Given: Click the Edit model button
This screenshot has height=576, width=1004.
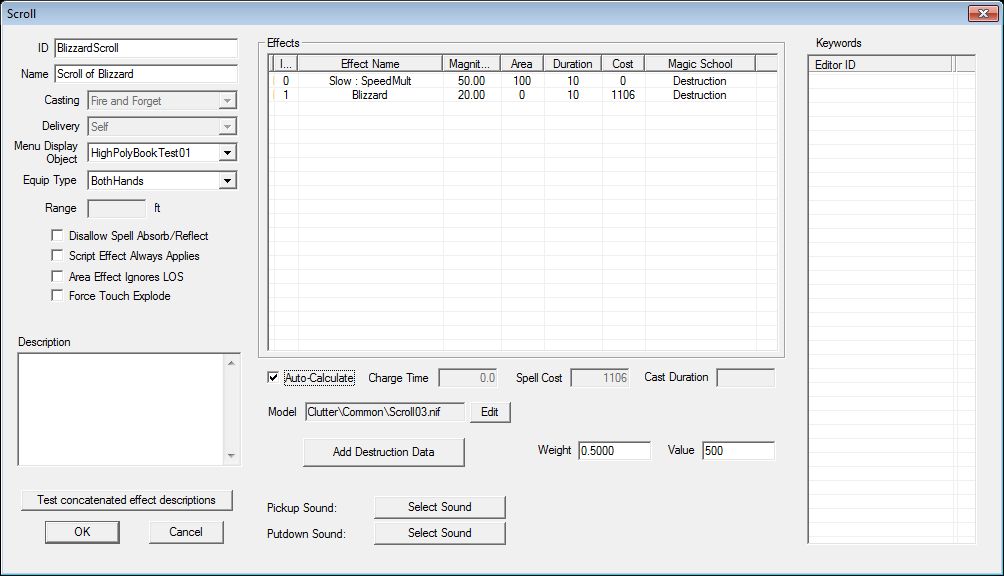Looking at the screenshot, I should [x=490, y=412].
